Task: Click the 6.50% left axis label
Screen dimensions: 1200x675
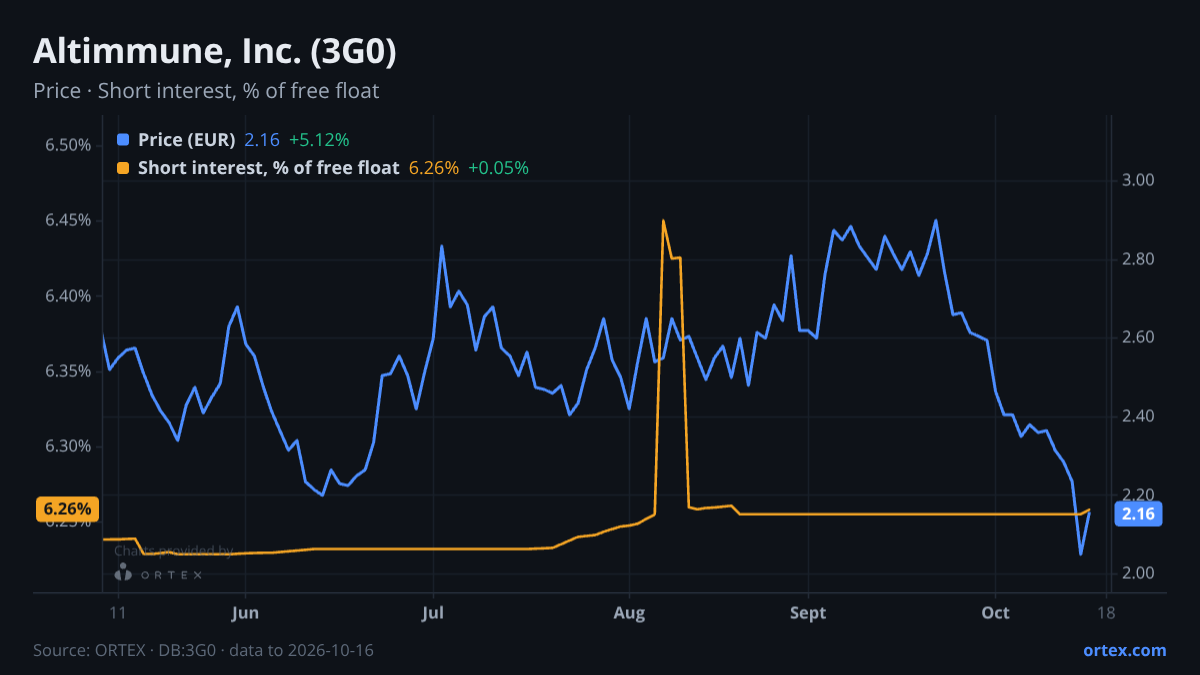Action: (68, 146)
